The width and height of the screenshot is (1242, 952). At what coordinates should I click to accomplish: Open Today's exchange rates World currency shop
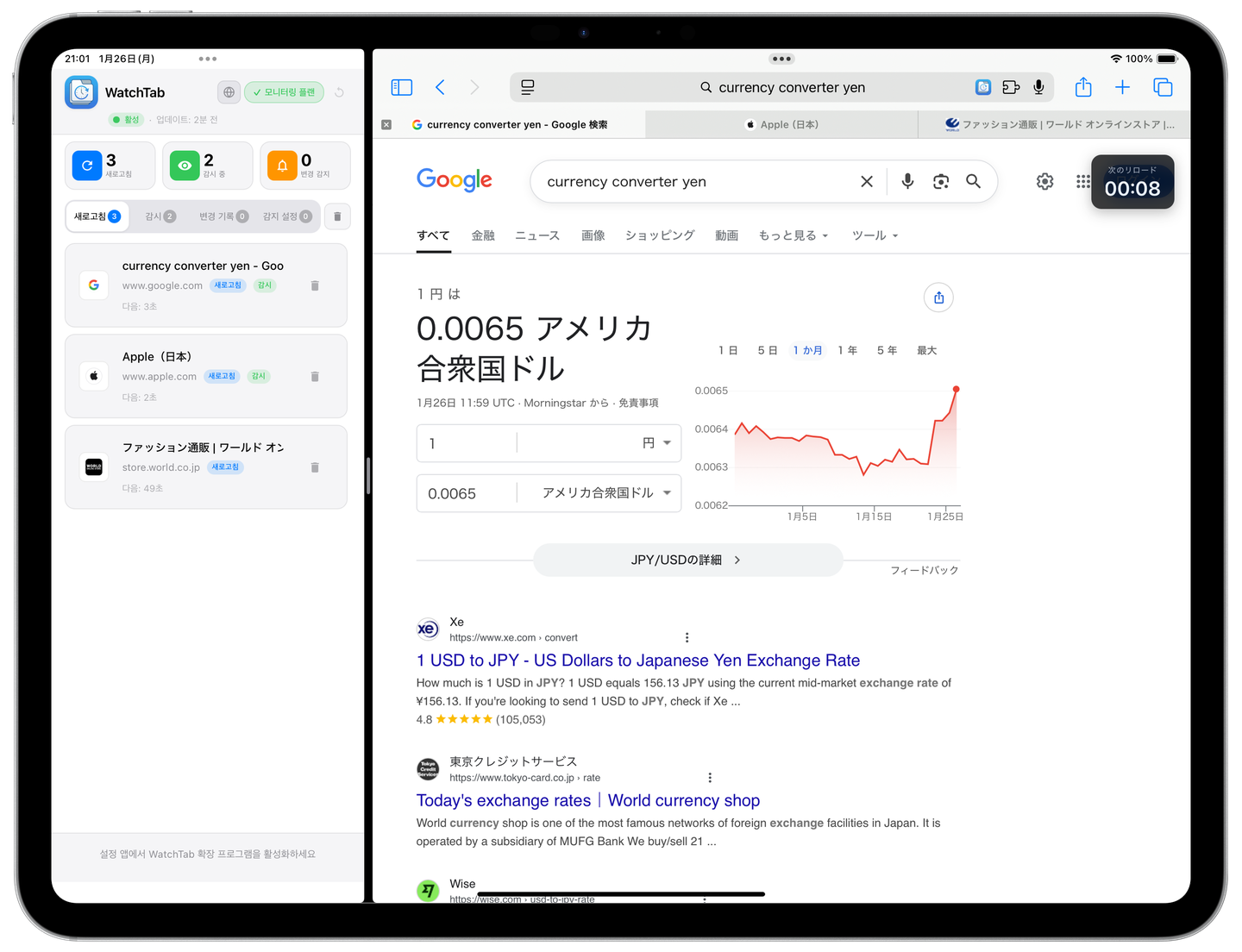click(x=588, y=801)
